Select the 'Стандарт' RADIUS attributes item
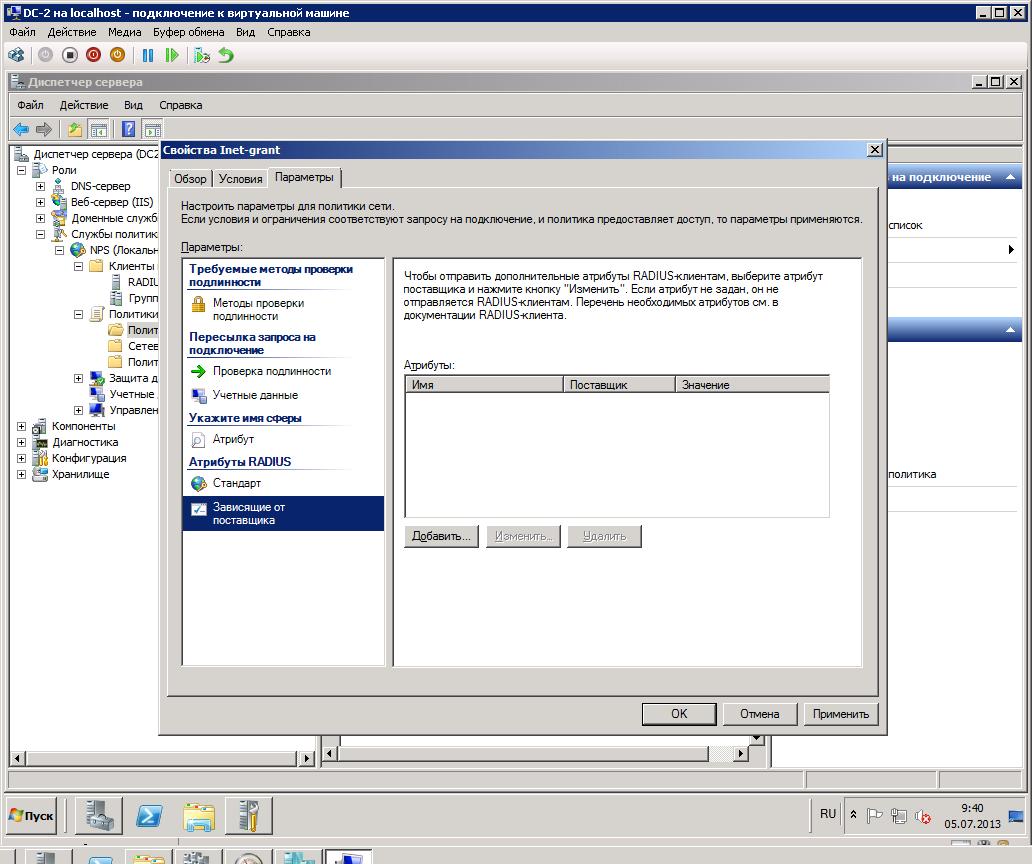The width and height of the screenshot is (1032, 864). click(x=236, y=483)
